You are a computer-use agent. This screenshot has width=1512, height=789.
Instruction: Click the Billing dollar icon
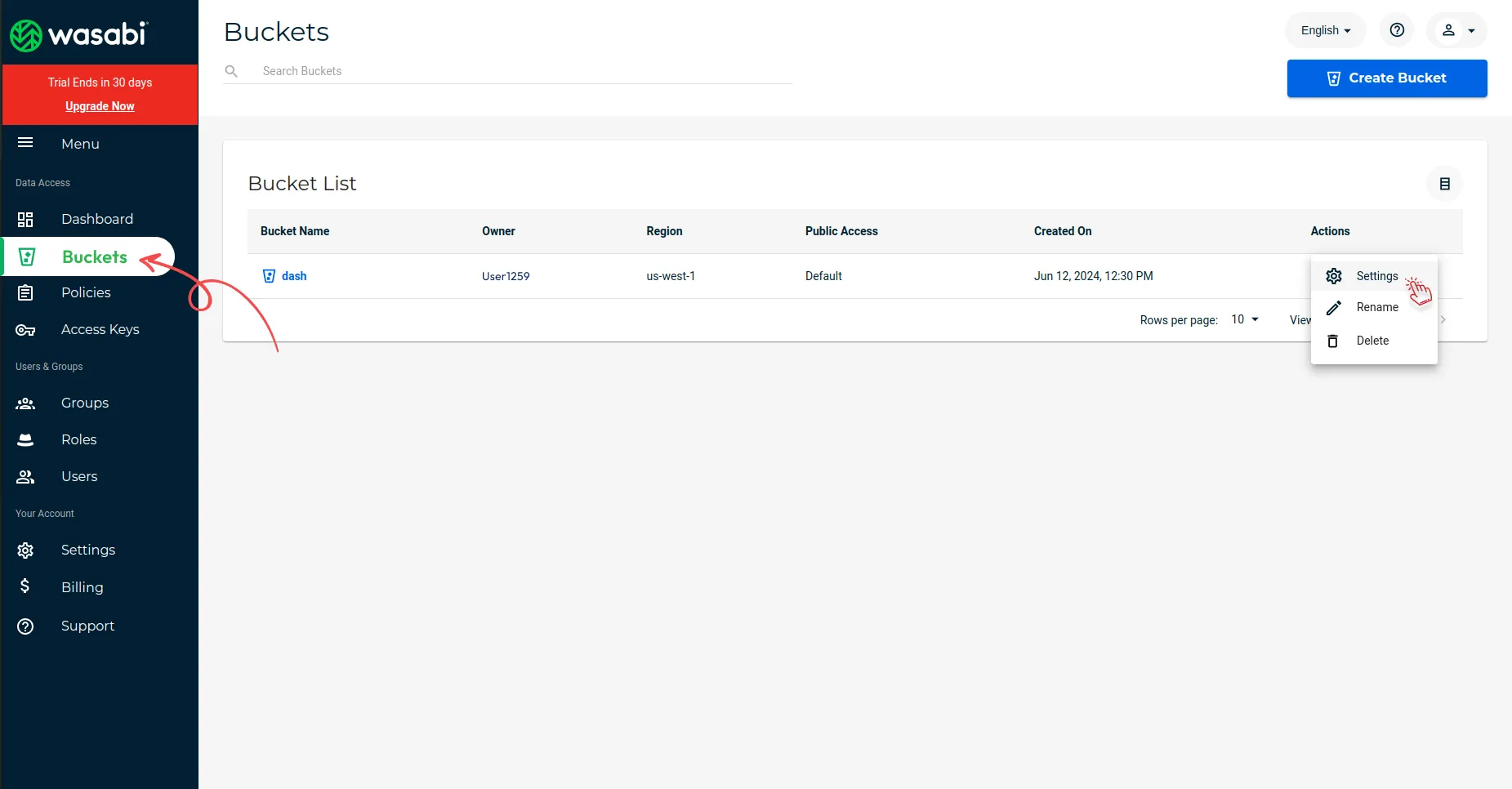click(x=25, y=586)
